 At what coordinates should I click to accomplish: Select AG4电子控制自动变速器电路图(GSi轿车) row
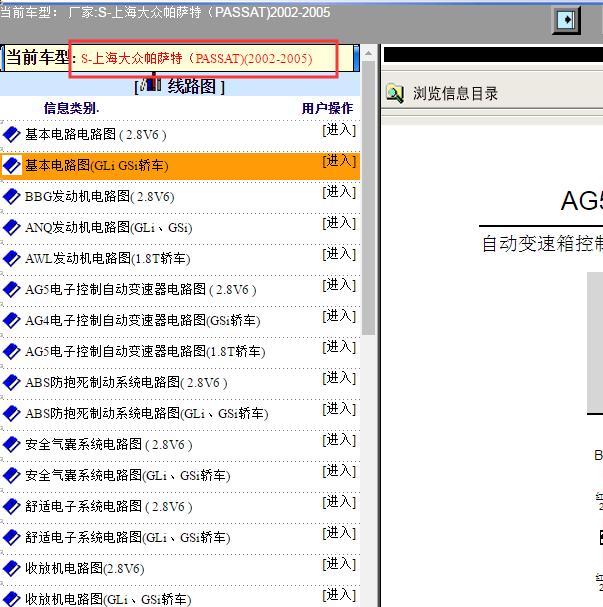click(x=180, y=321)
